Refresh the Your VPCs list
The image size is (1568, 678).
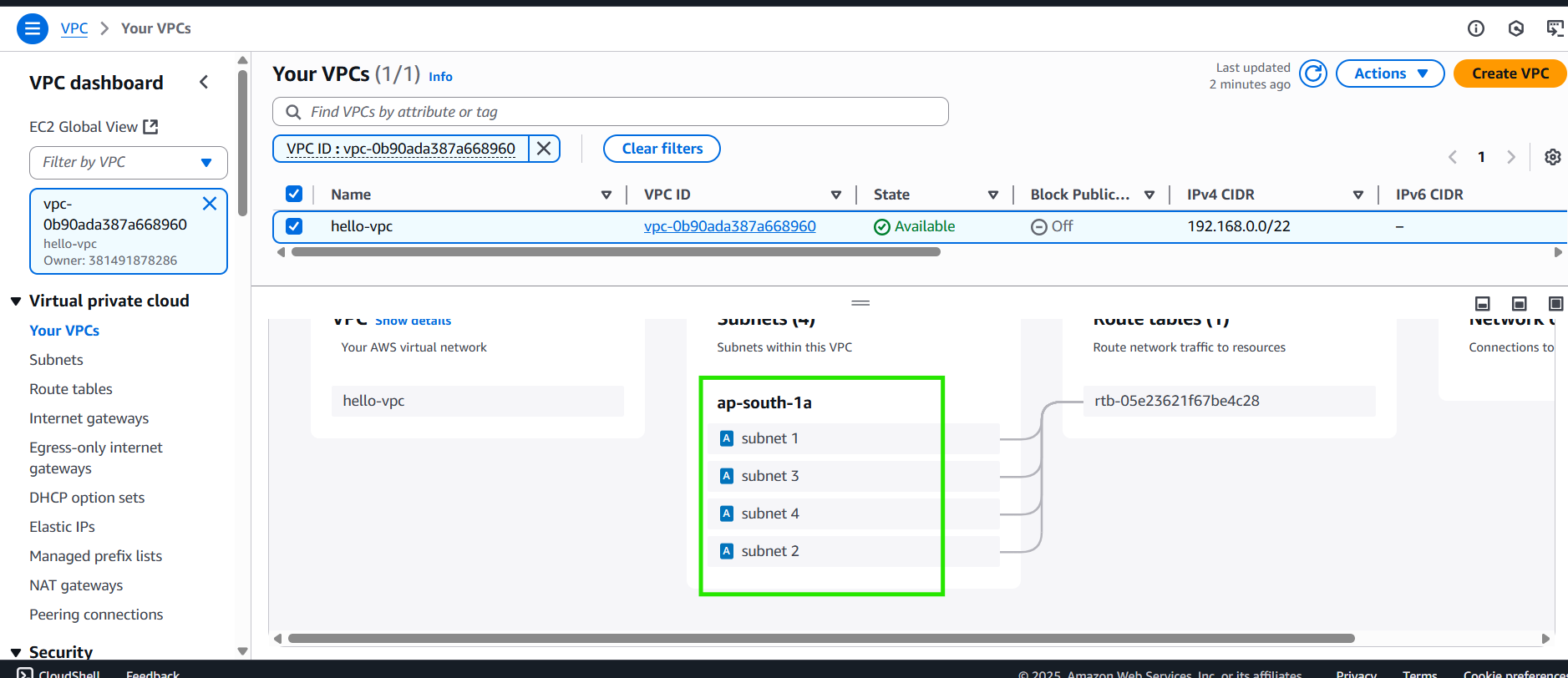click(x=1313, y=73)
